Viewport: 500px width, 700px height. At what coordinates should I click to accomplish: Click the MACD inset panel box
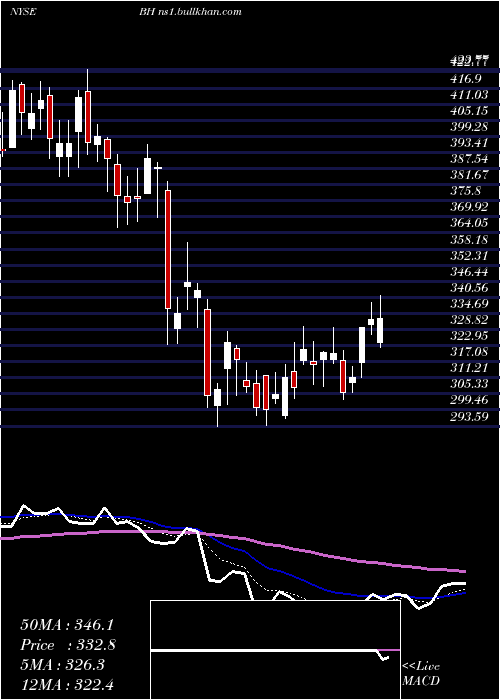click(275, 650)
